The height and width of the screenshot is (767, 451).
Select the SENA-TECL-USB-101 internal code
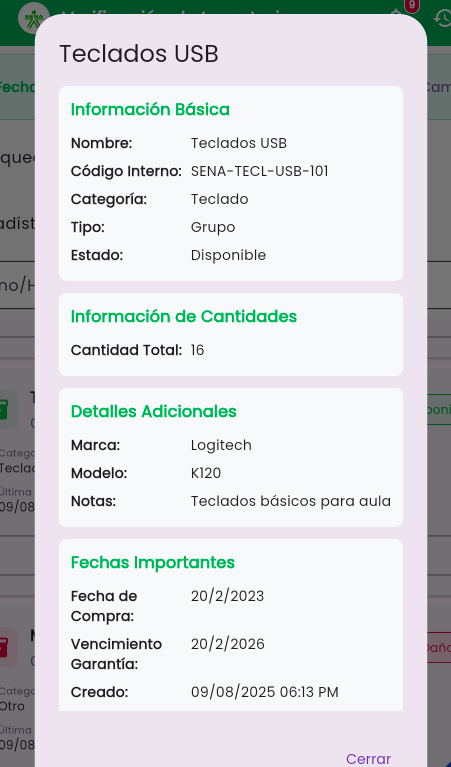tap(260, 171)
